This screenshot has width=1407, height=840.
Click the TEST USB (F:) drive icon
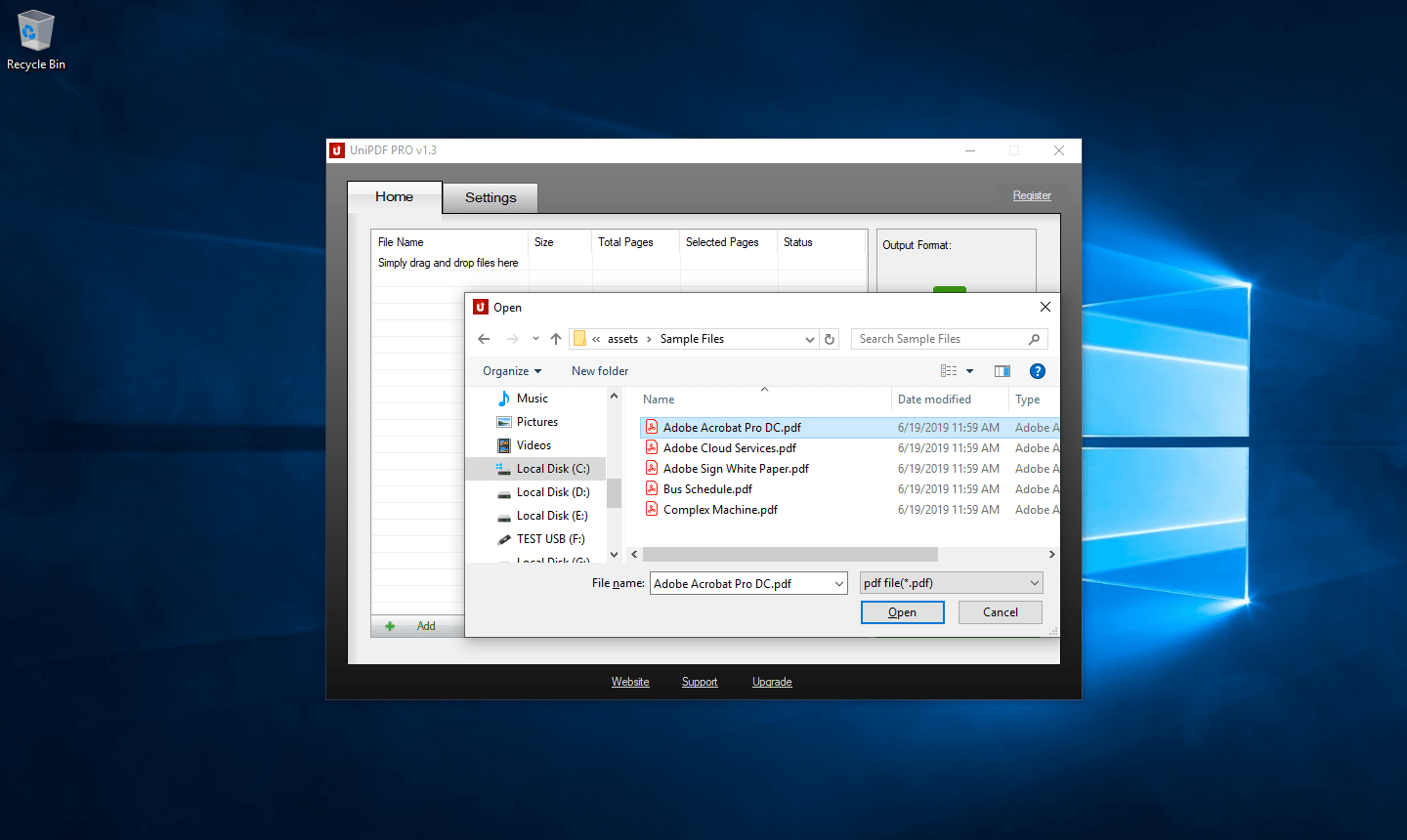[x=504, y=539]
